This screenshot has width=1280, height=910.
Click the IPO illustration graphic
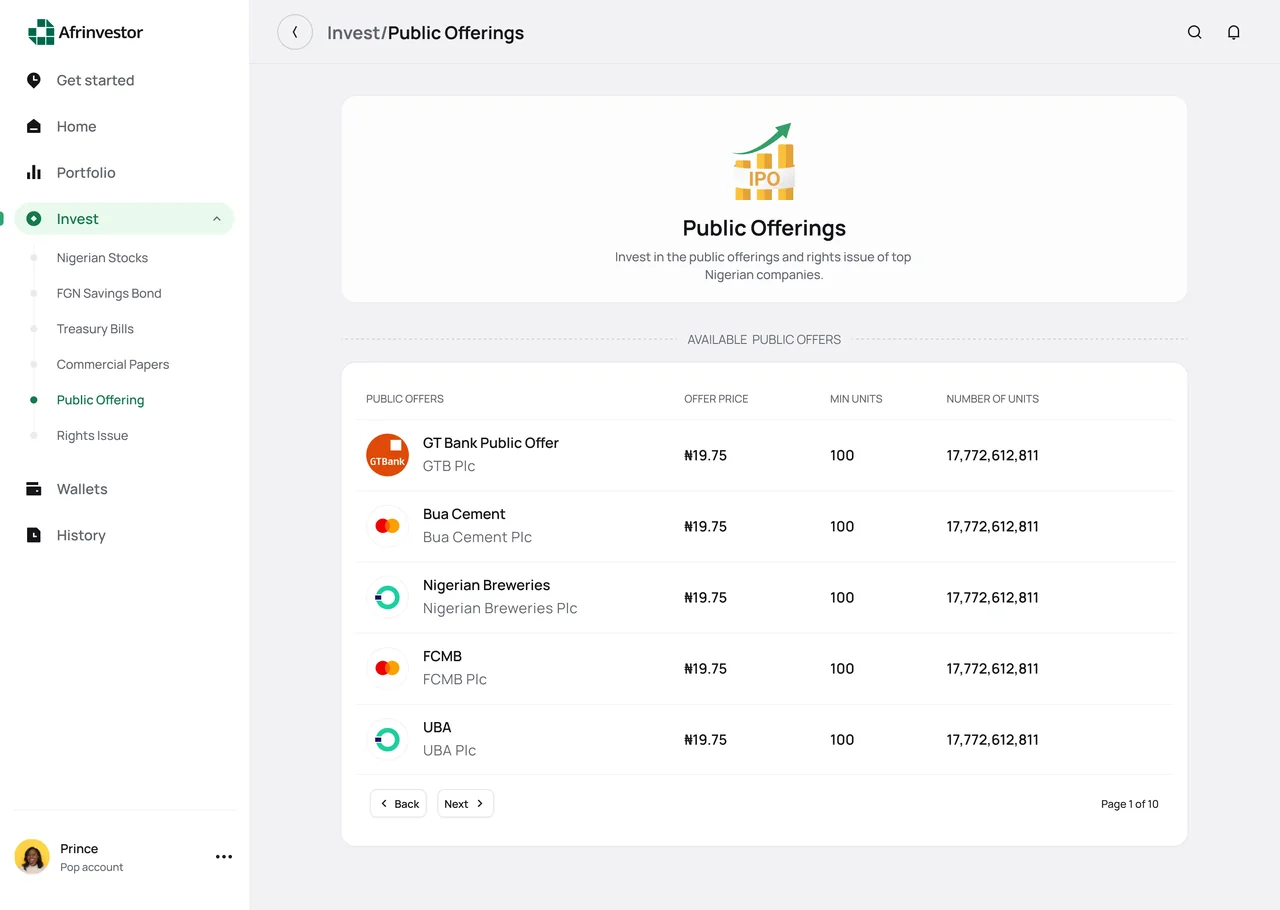[764, 161]
